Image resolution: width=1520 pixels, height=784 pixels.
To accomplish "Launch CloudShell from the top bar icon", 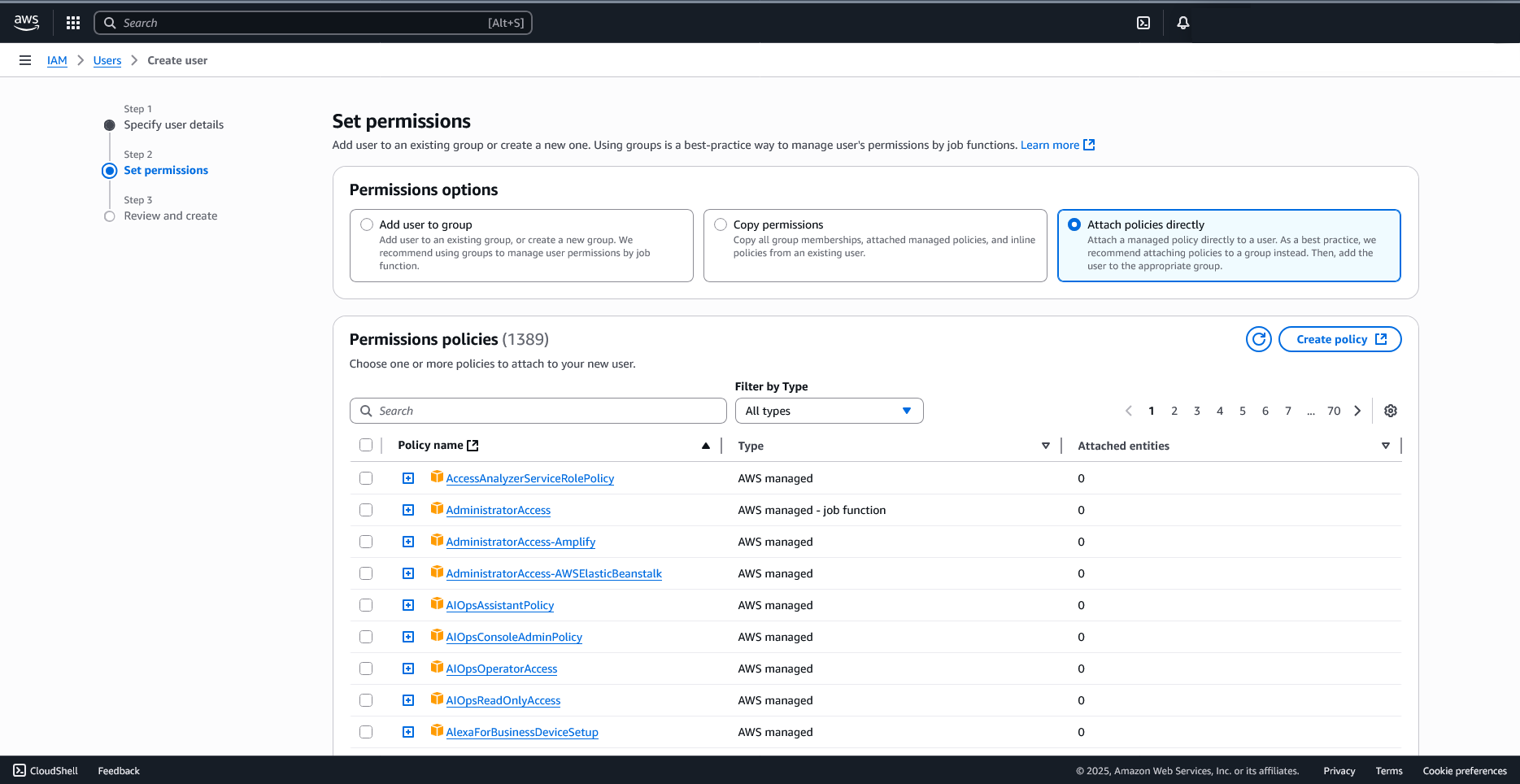I will pos(1143,23).
